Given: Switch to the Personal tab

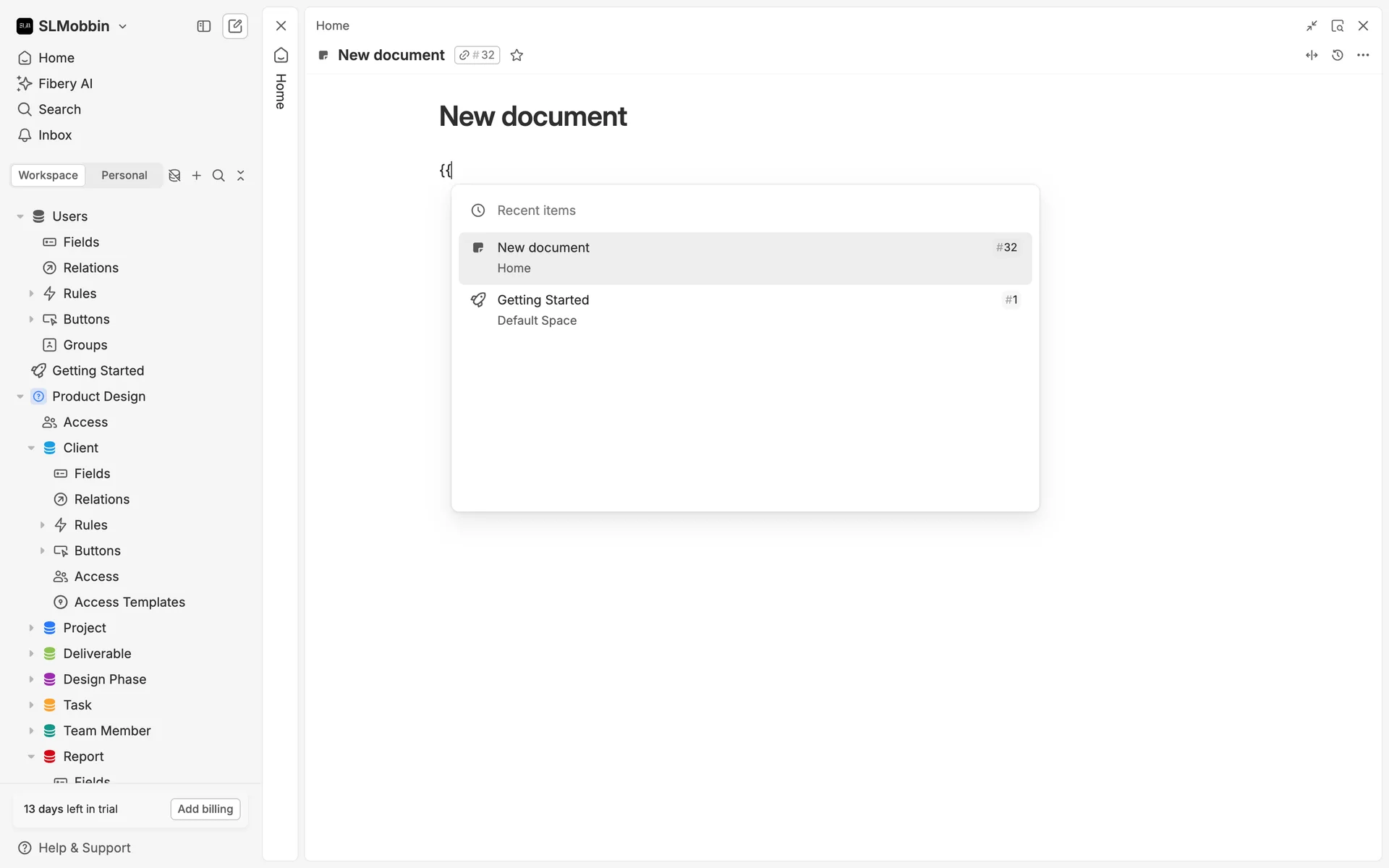Looking at the screenshot, I should [x=124, y=176].
